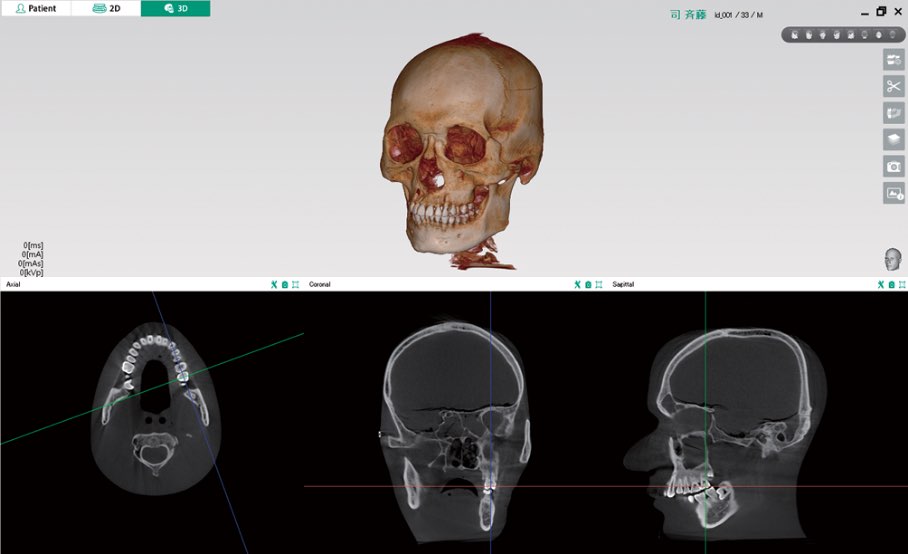Open the rendering settings sliders icon

(893, 60)
